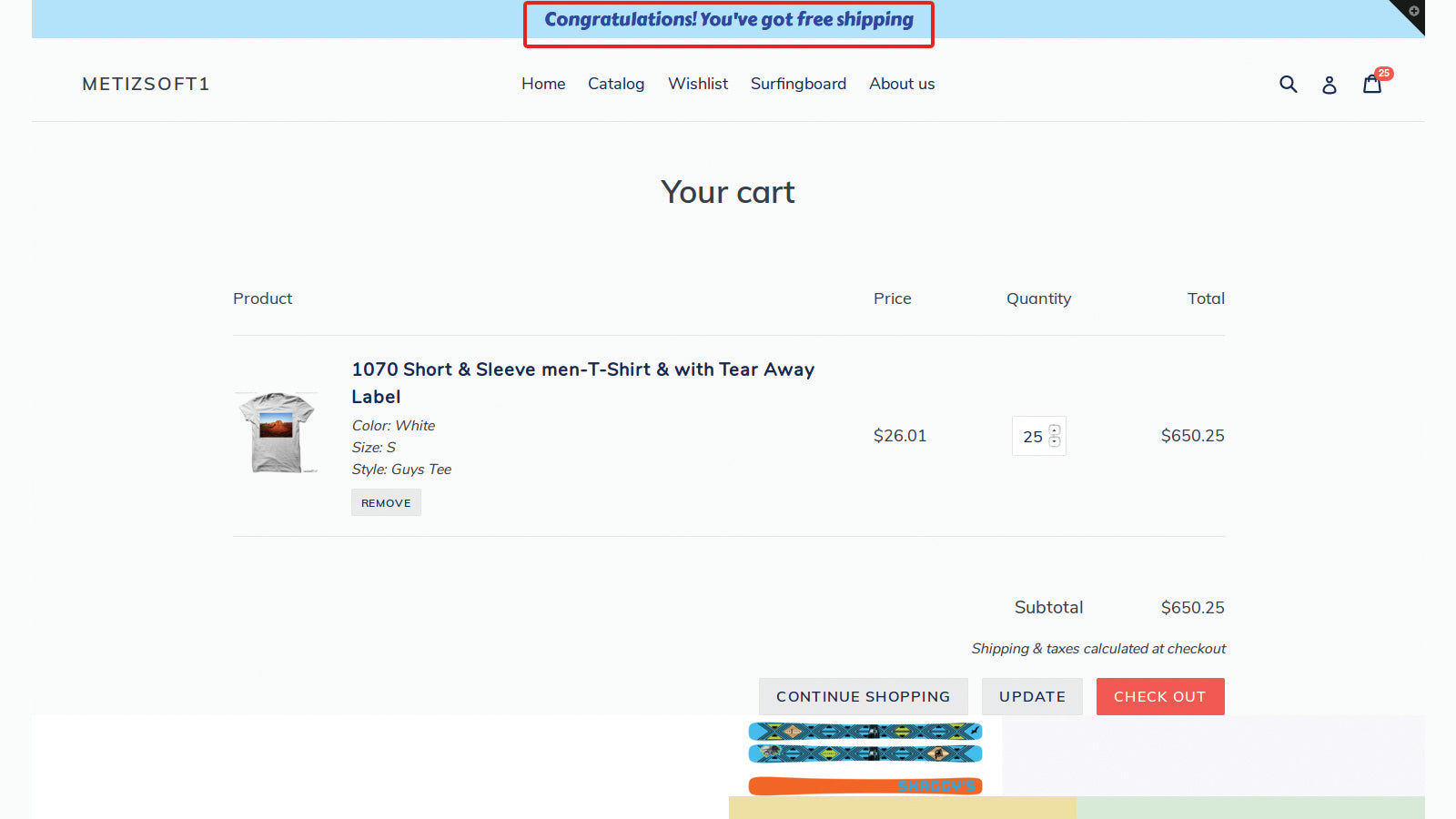View the shopping bag with 25 items
This screenshot has height=819, width=1456.
(x=1371, y=84)
